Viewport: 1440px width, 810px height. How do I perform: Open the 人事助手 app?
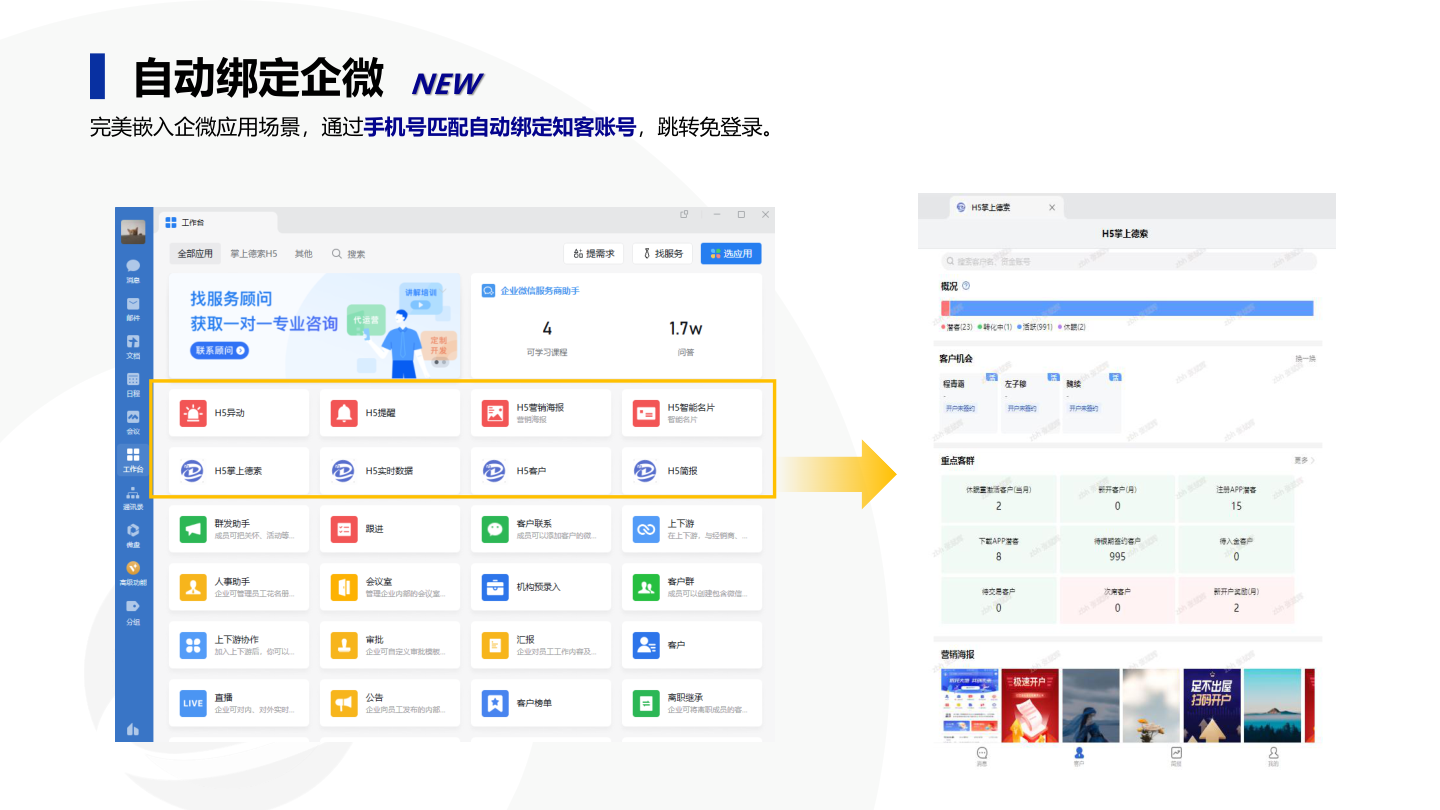(239, 587)
